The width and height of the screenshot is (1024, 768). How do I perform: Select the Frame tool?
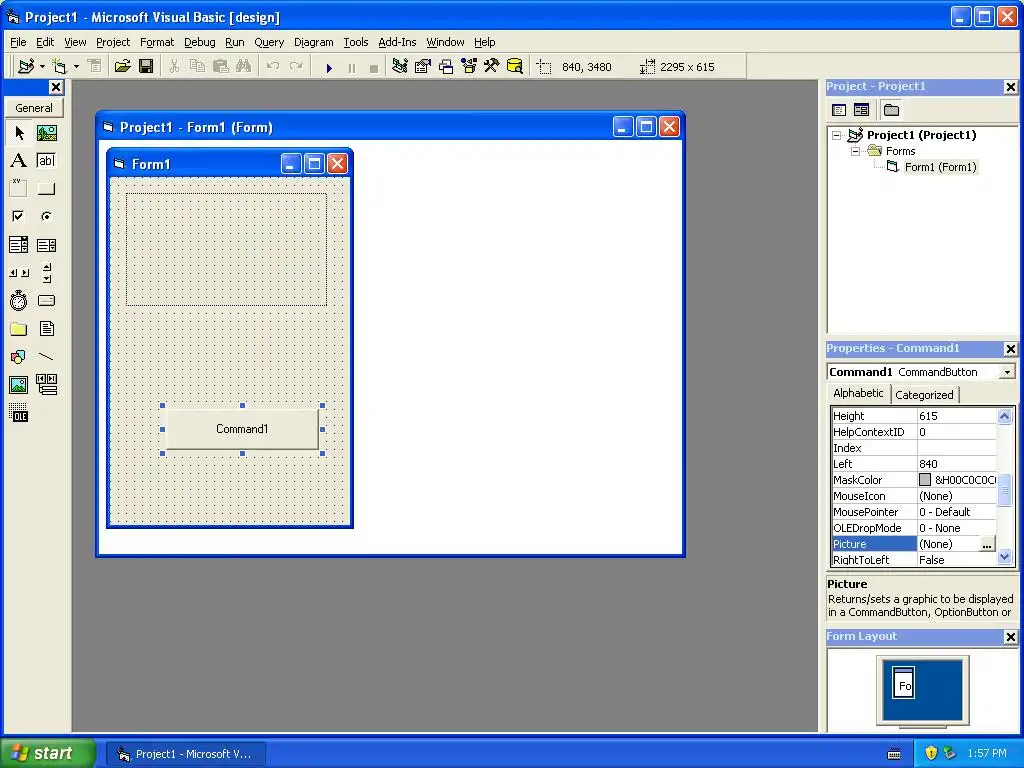(x=19, y=189)
